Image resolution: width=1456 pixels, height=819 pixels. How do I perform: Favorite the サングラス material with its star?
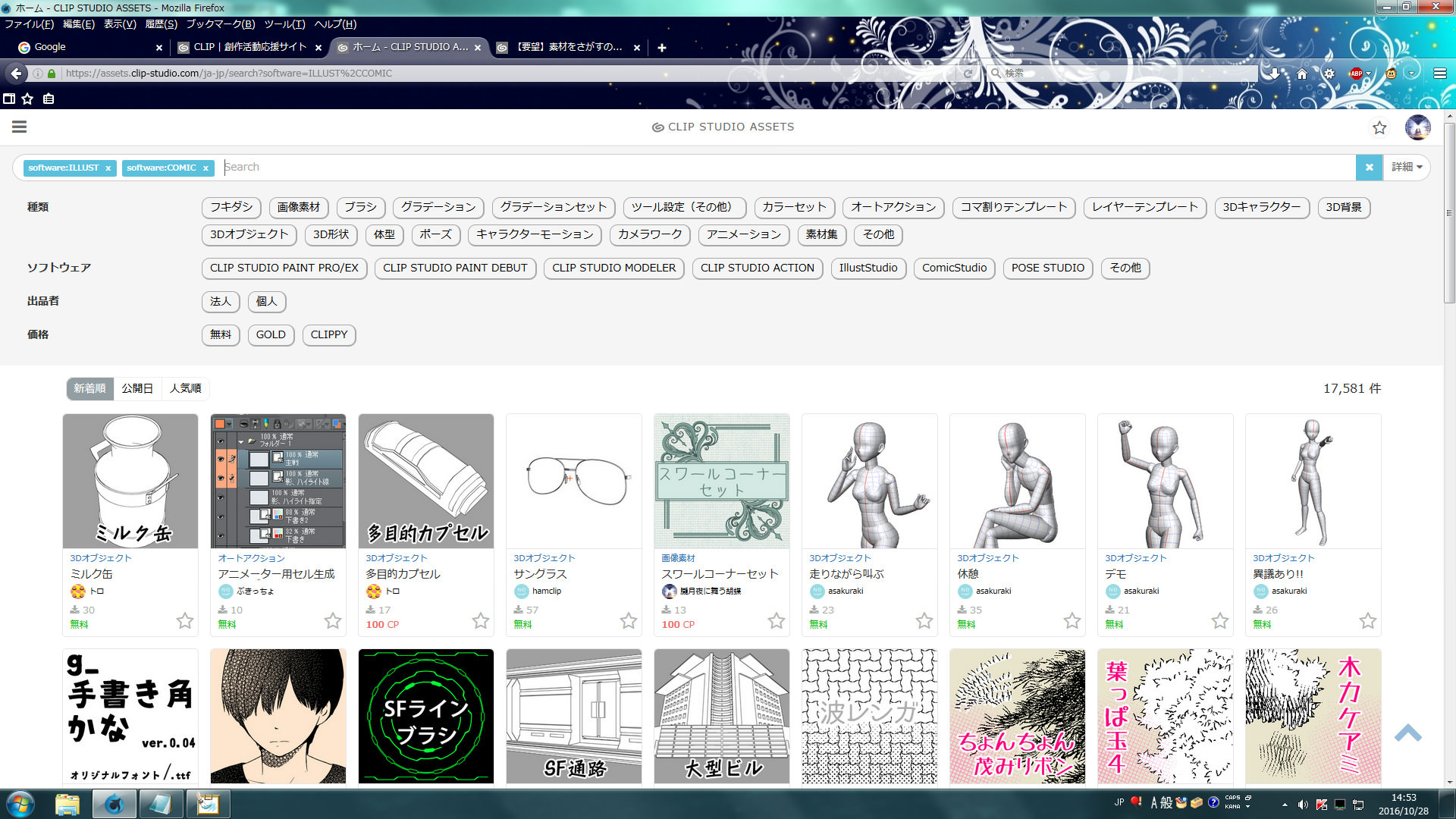tap(629, 621)
